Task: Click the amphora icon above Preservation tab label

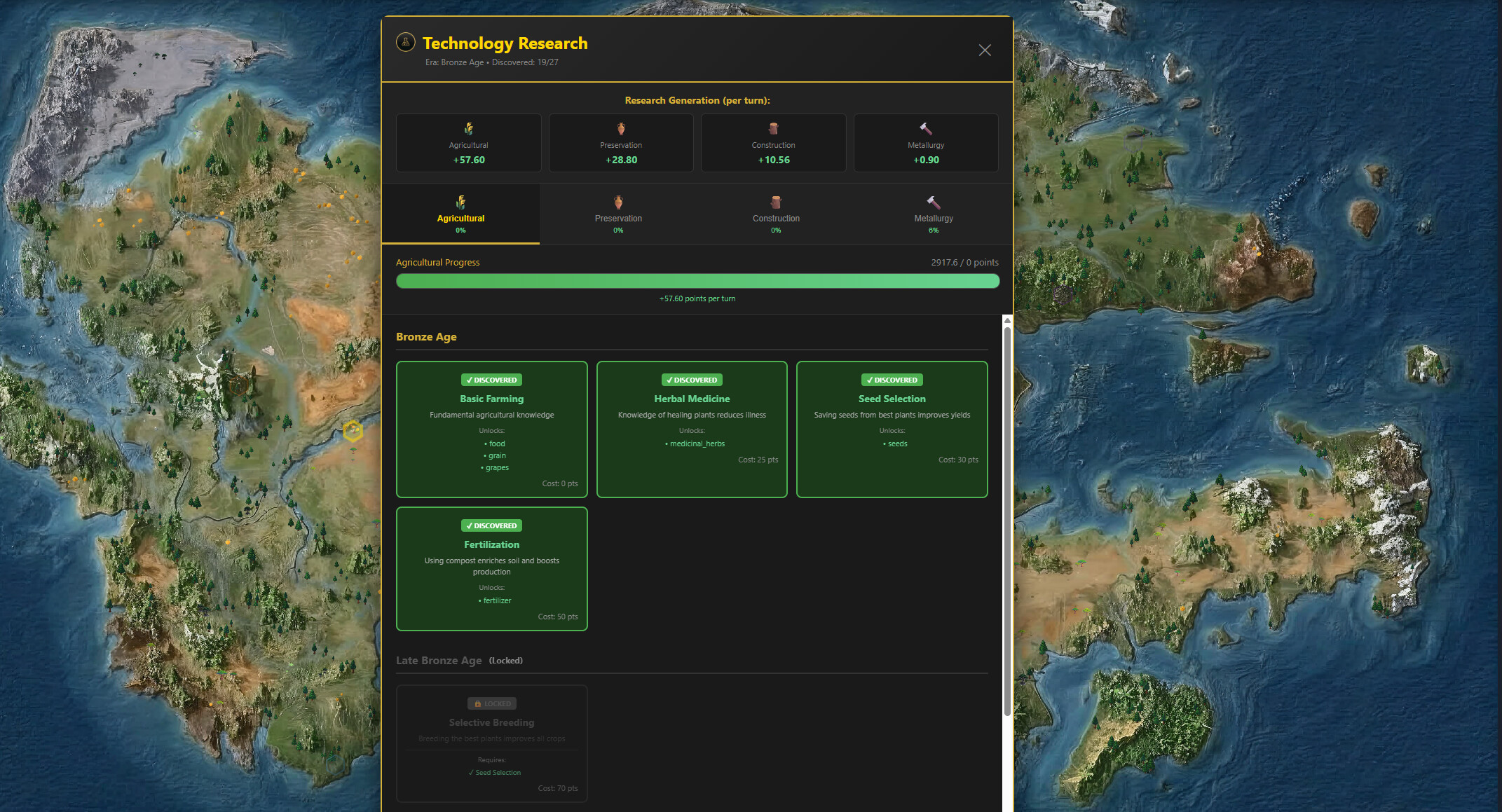Action: (617, 202)
